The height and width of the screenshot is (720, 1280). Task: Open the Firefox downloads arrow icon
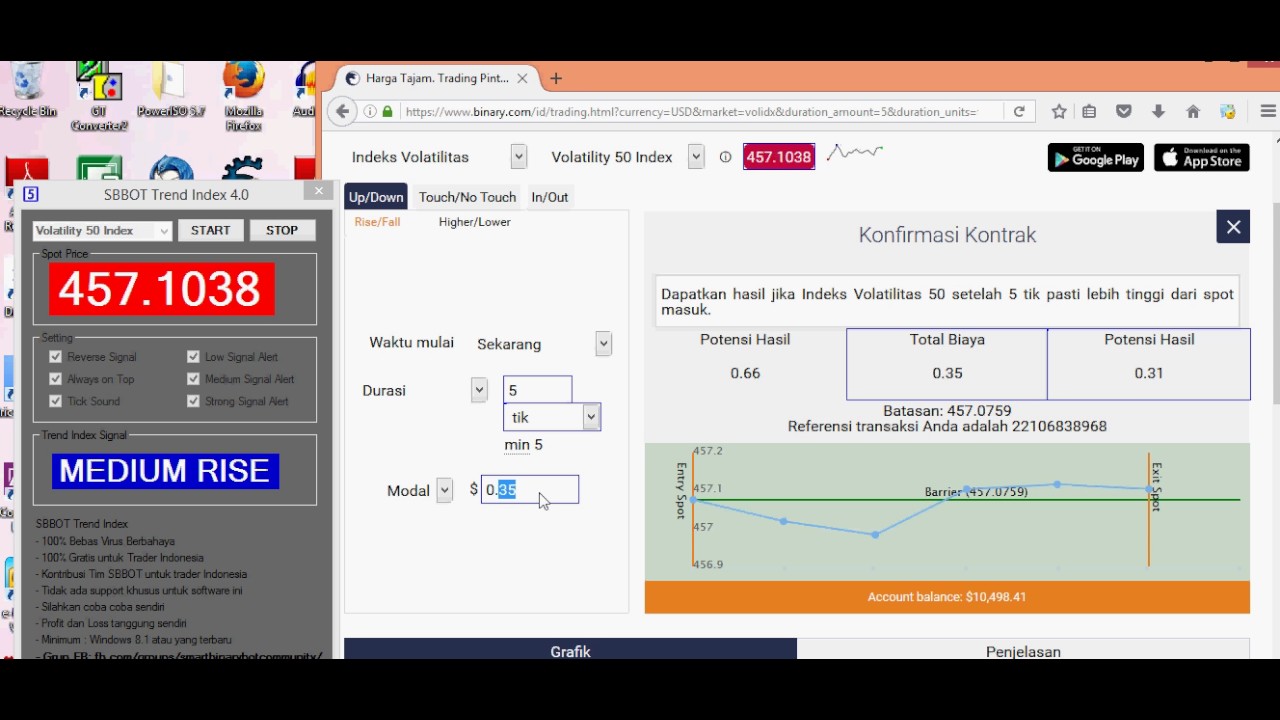click(x=1158, y=112)
